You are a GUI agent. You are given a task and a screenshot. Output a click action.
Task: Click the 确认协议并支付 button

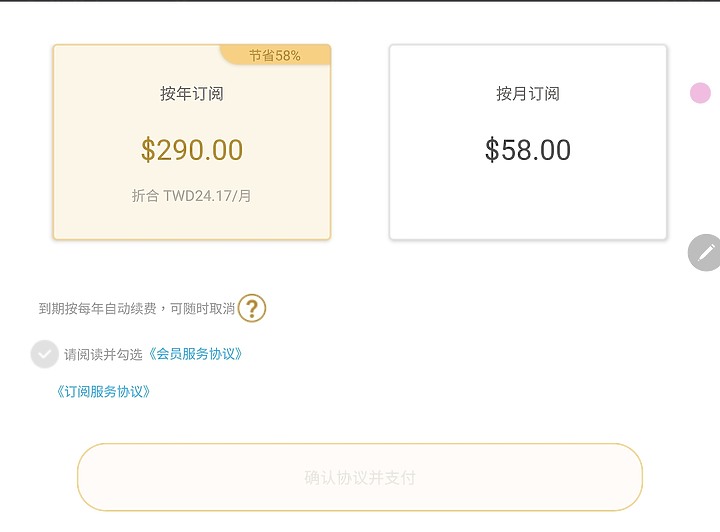tap(360, 477)
